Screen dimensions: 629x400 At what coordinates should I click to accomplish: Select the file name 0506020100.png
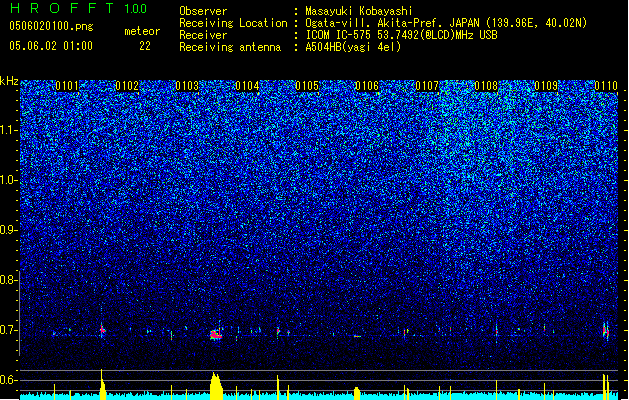pyautogui.click(x=51, y=27)
